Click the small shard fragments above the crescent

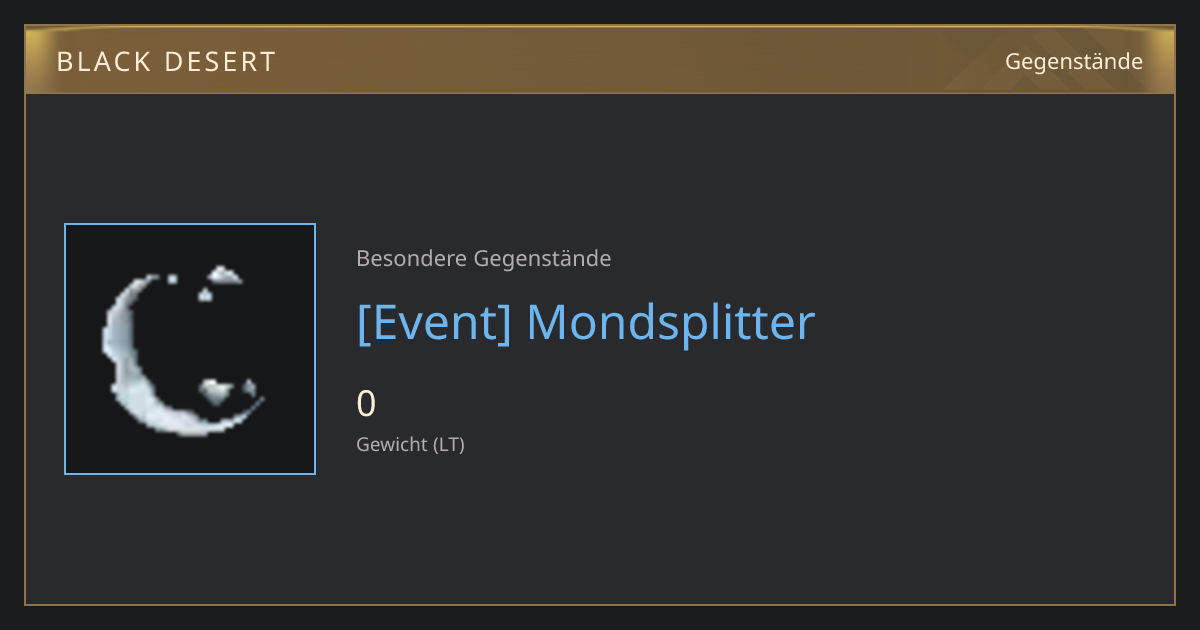tap(210, 281)
